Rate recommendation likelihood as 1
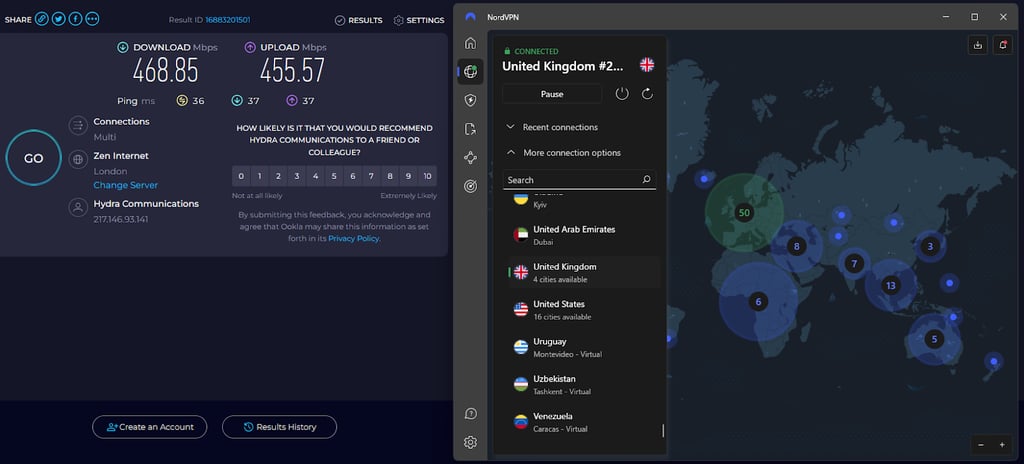This screenshot has height=464, width=1024. (x=260, y=176)
